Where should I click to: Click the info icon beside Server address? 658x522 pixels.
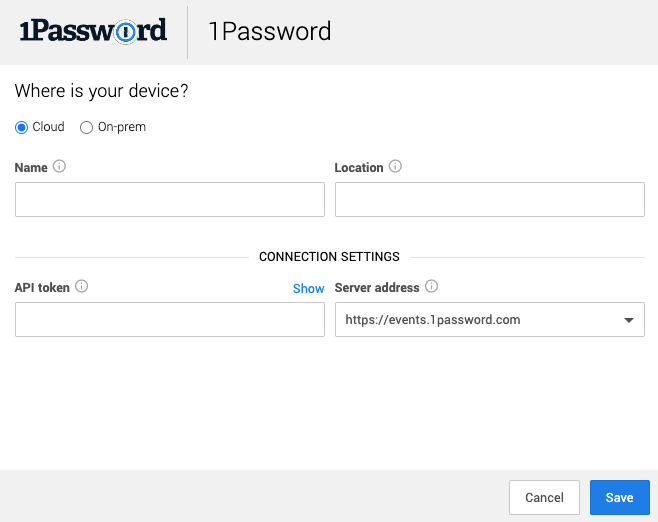pos(431,287)
